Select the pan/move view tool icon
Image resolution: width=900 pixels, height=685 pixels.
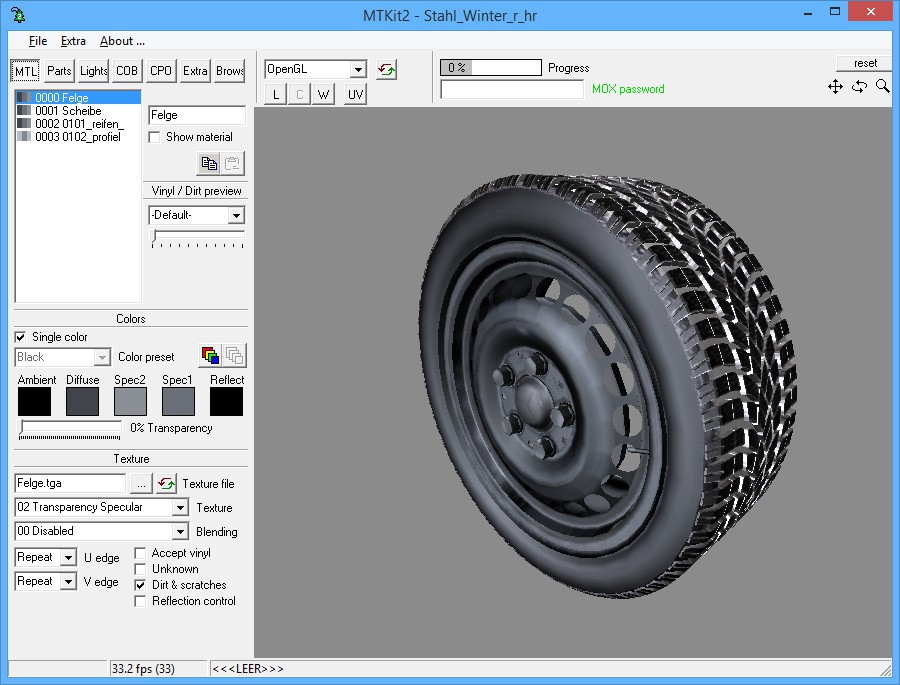[x=835, y=87]
